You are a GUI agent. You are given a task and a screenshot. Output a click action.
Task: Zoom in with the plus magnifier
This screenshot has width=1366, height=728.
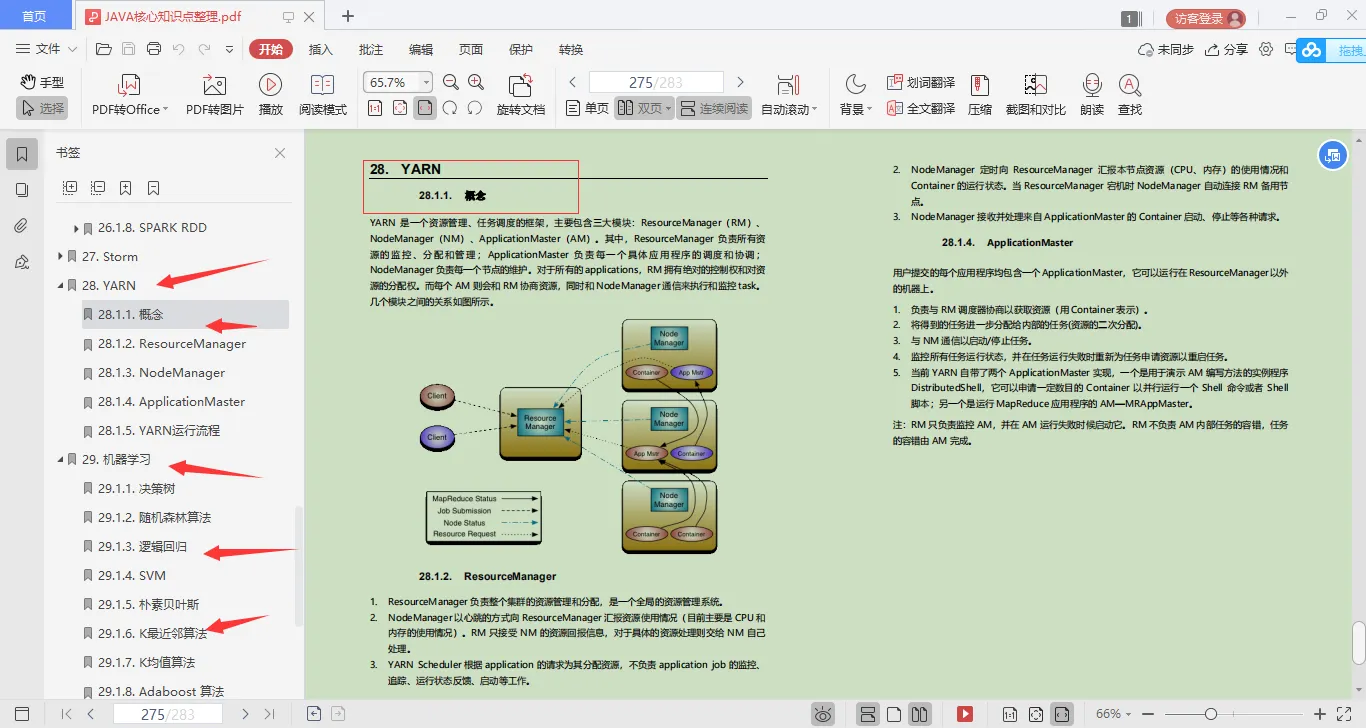click(476, 83)
